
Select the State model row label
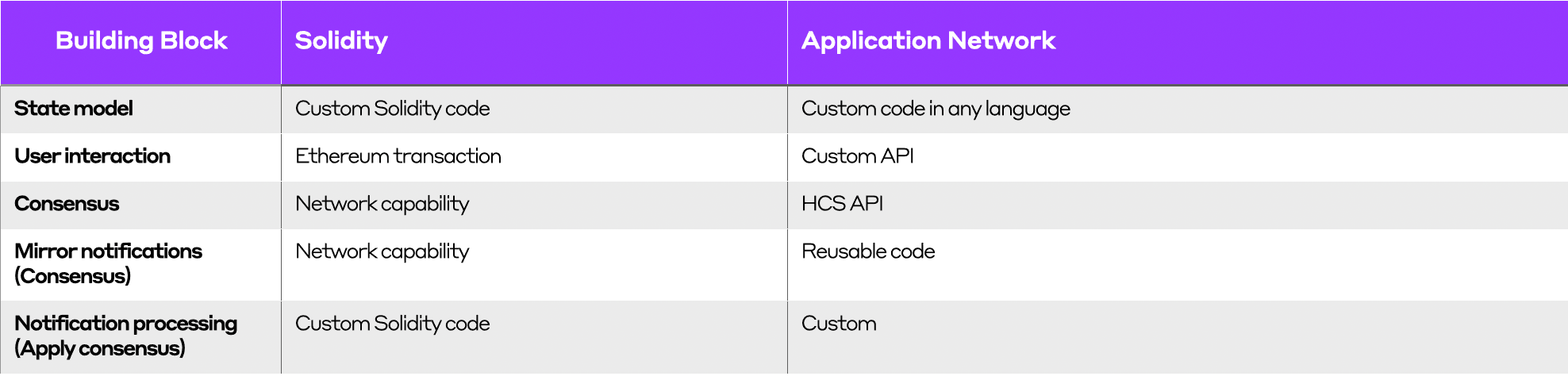click(x=74, y=108)
